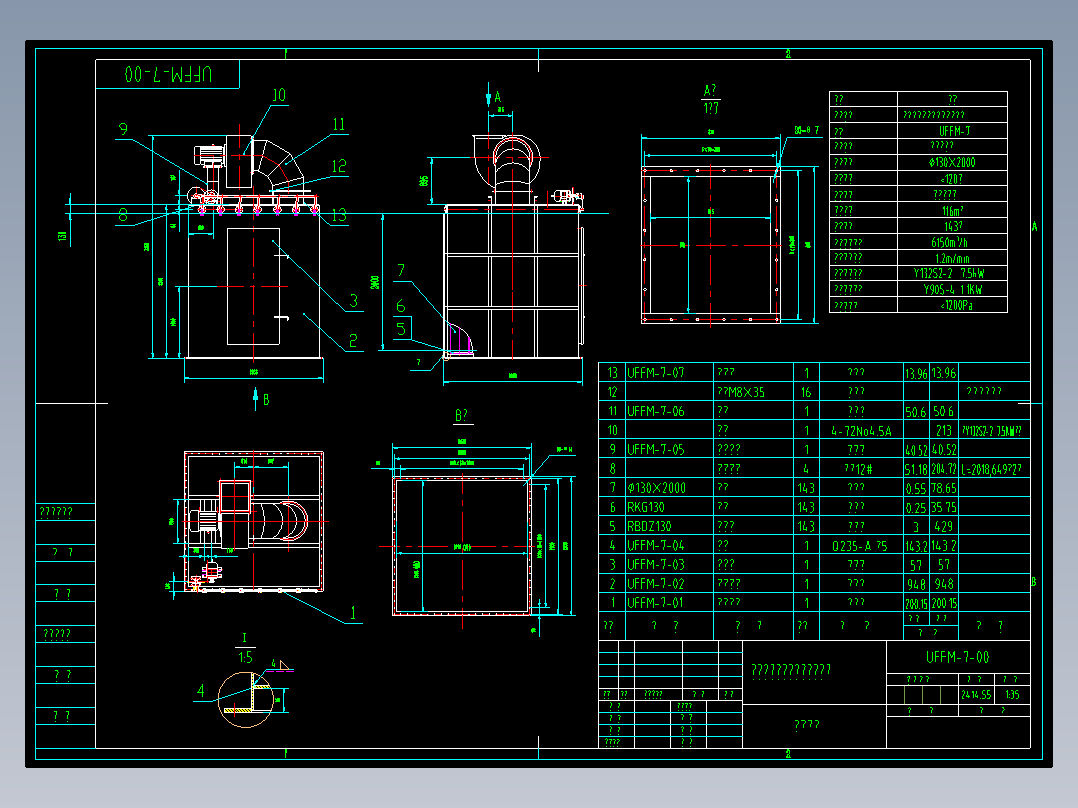Select the callout number '10' on front view
Screen dimensions: 1078x808
[x=278, y=95]
